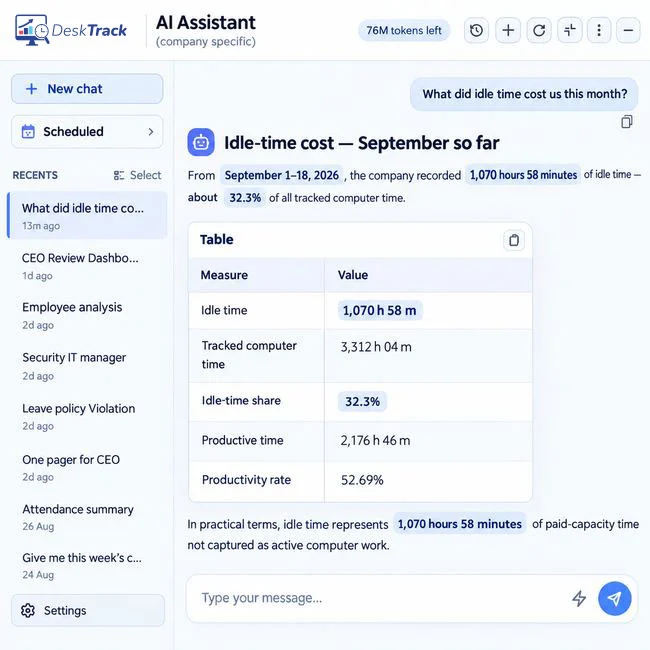
Task: Click the 32.3% highlight in the summary sentence
Action: [x=245, y=198]
